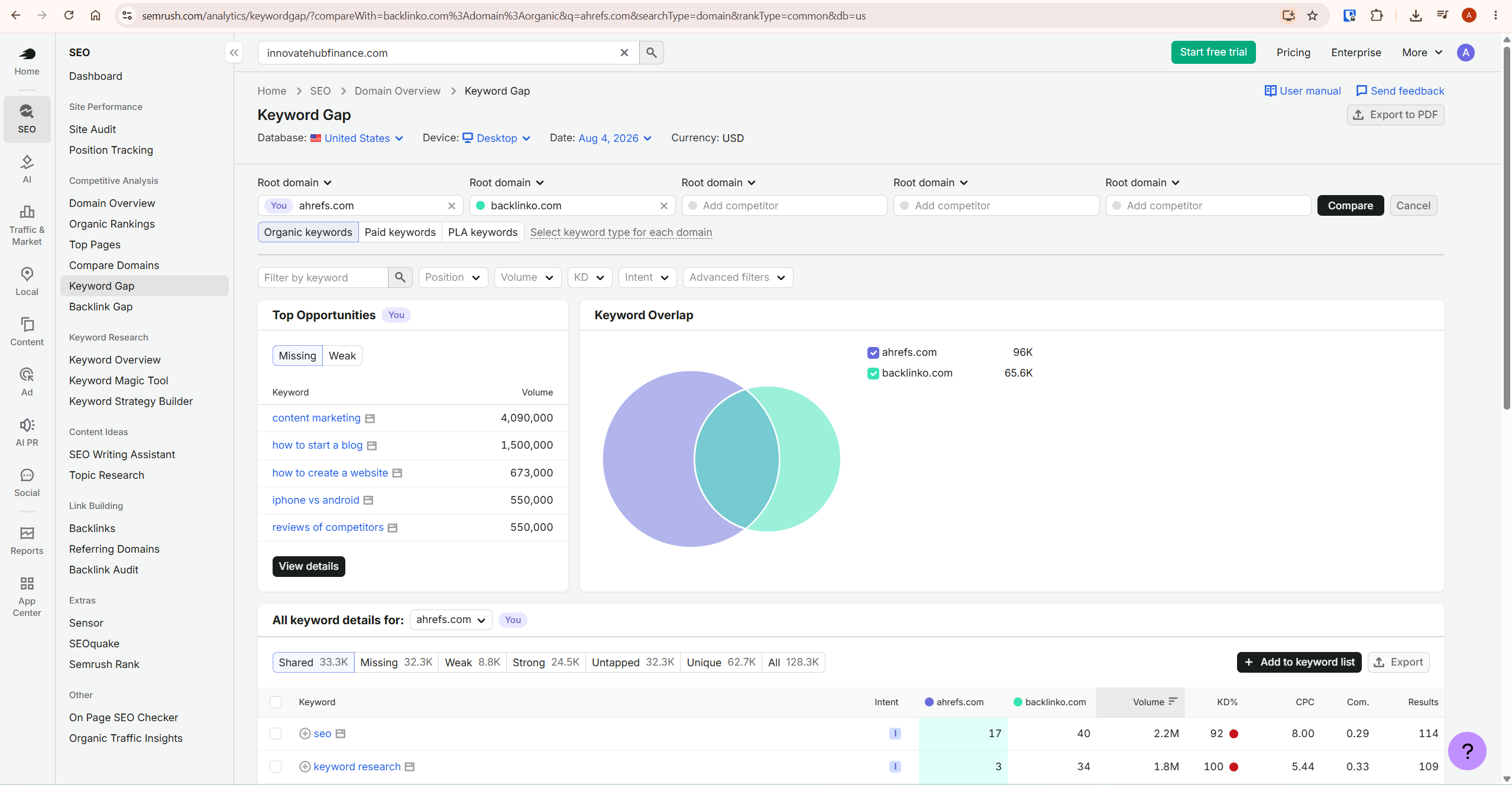1512x785 pixels.
Task: Open the Desktop device dropdown
Action: click(497, 138)
